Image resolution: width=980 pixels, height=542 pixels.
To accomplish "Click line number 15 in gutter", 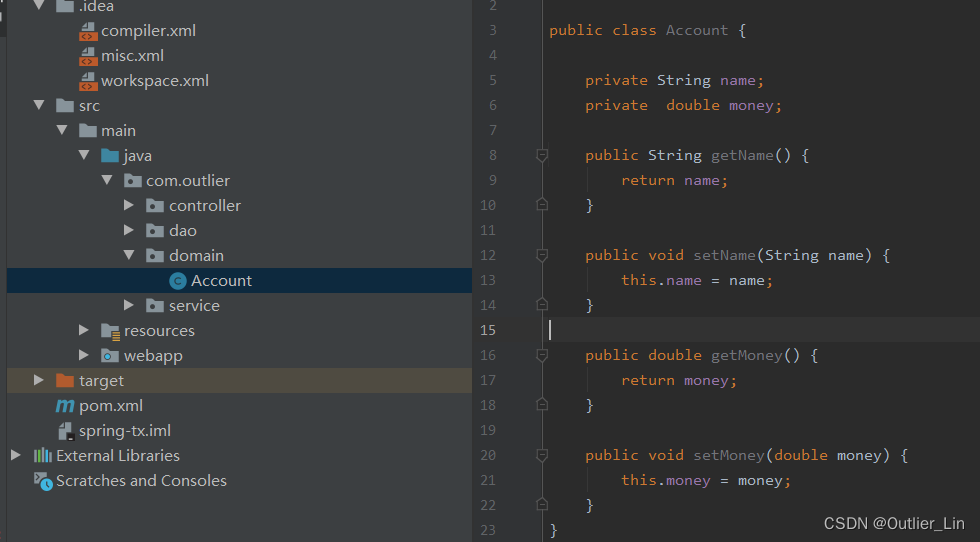I will tap(488, 330).
